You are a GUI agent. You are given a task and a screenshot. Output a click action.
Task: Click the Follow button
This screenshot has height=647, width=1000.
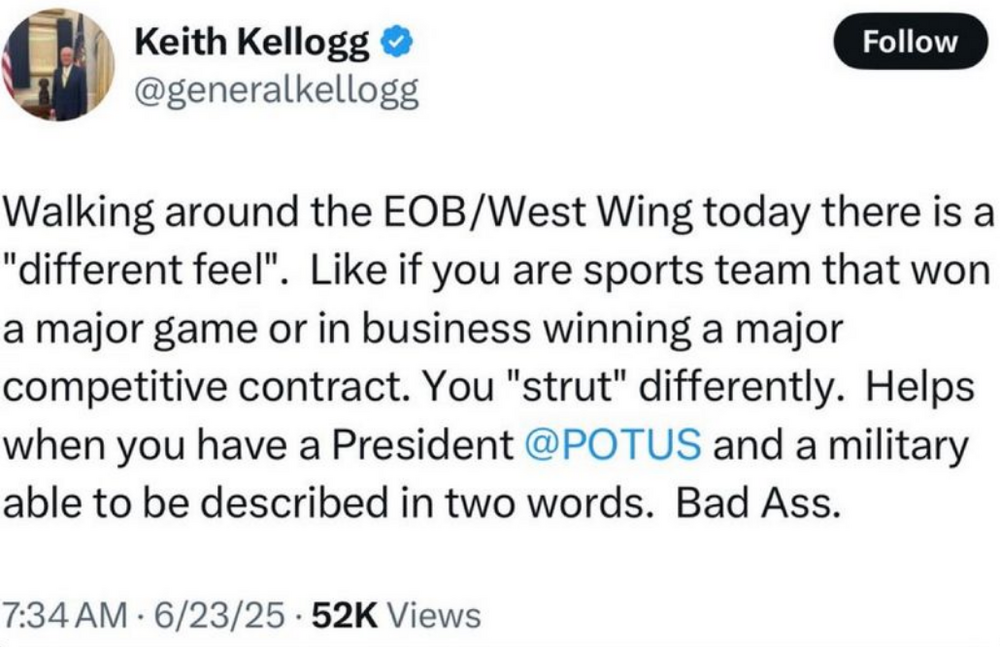pos(910,42)
